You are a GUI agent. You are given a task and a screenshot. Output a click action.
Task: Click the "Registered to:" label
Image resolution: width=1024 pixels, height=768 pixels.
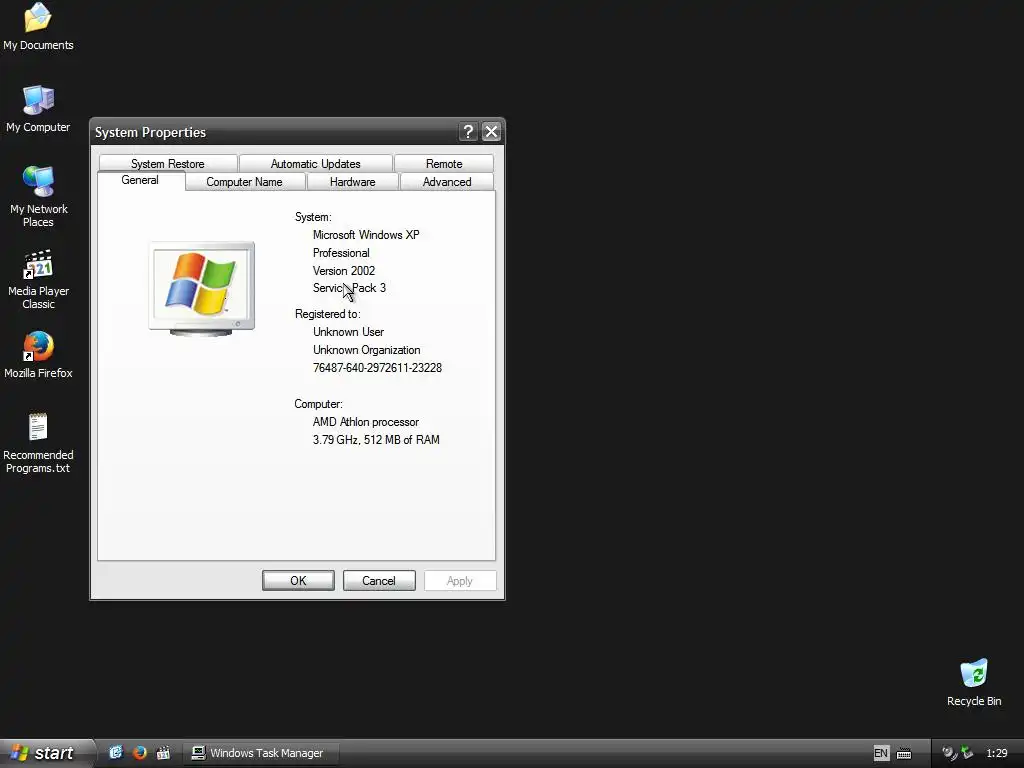[327, 314]
